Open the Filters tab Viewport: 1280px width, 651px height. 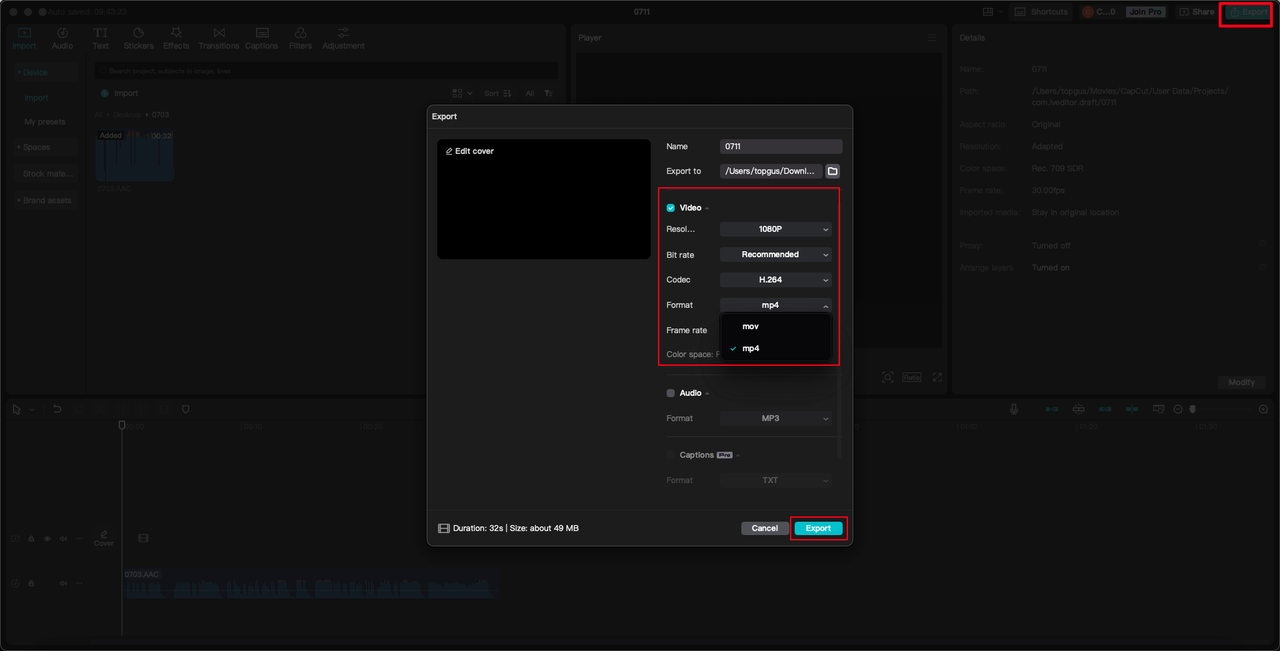pos(300,39)
